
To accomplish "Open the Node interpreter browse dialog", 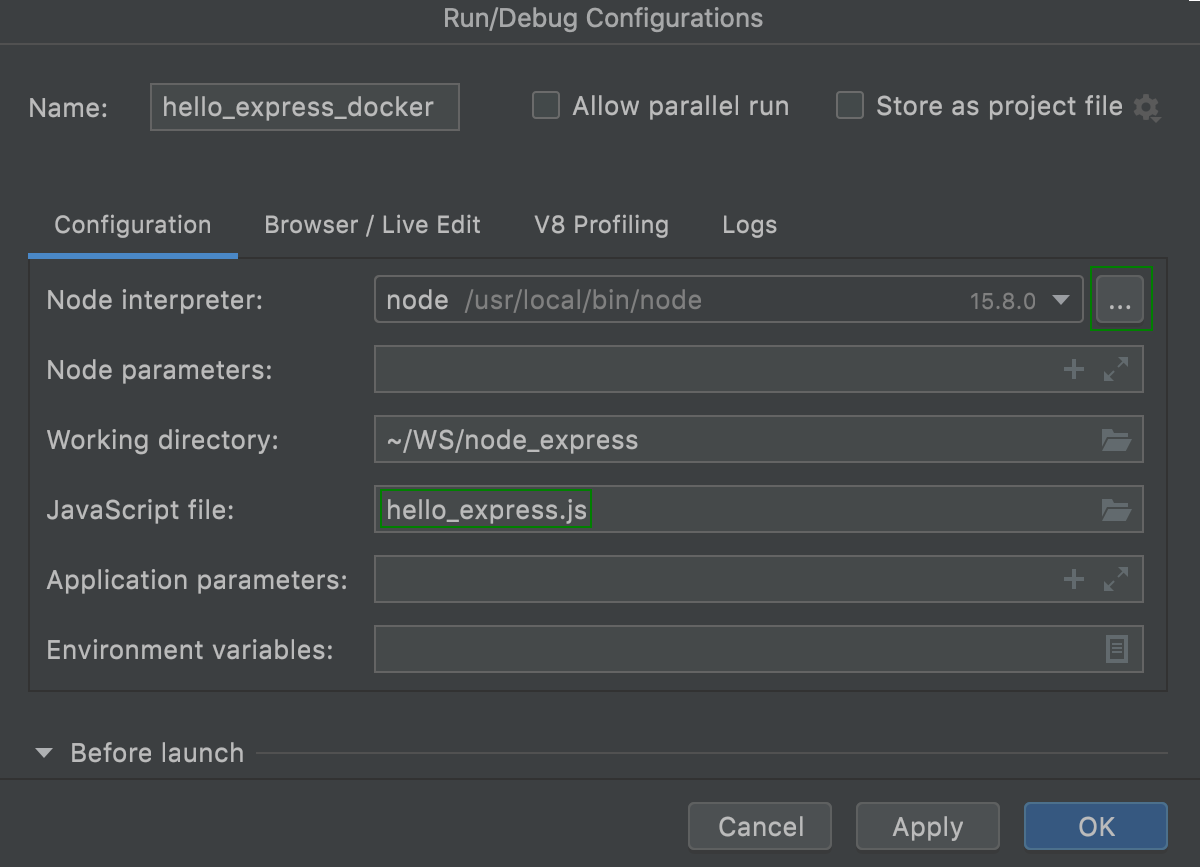I will click(x=1121, y=299).
